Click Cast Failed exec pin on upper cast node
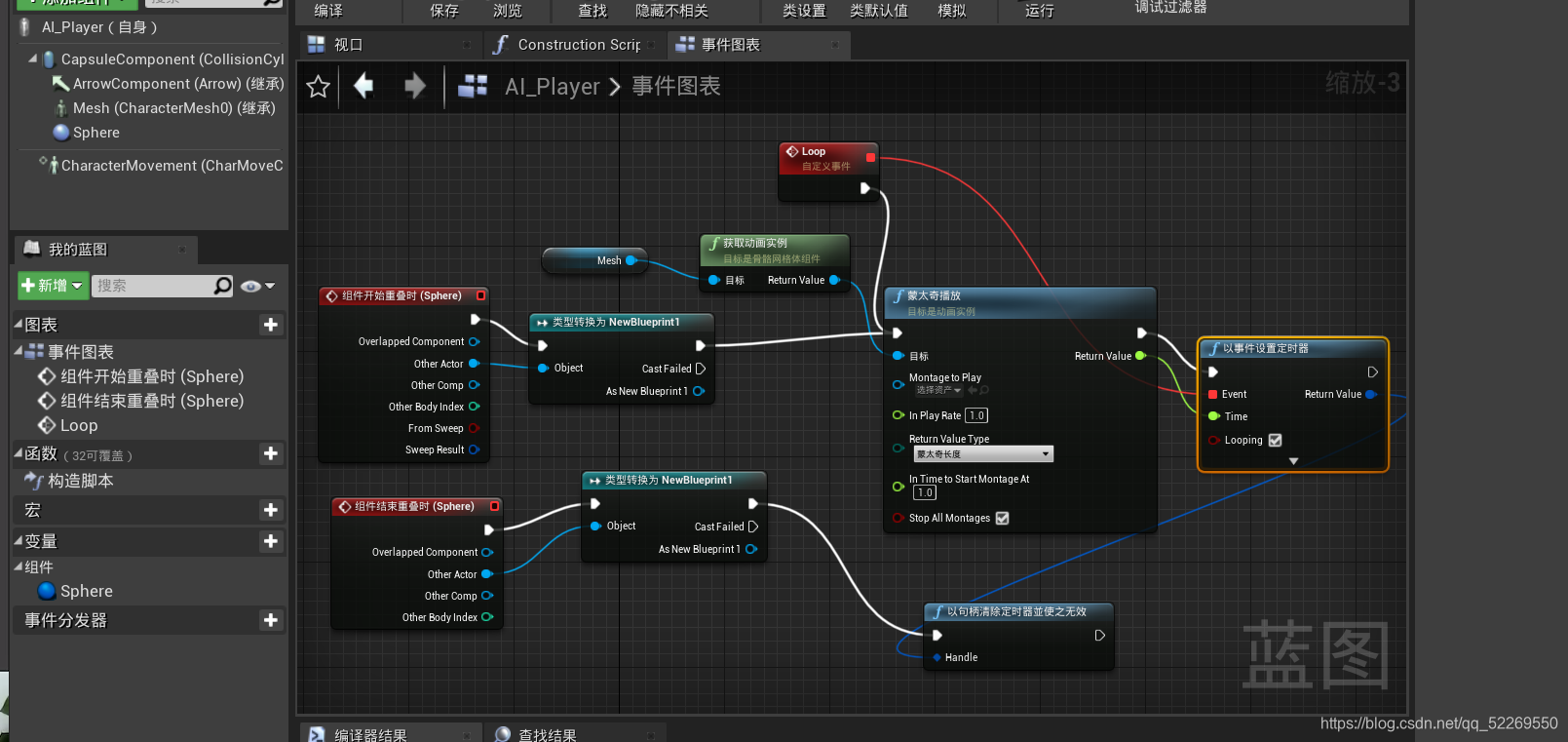Screen dimensions: 1568x742 [700, 369]
